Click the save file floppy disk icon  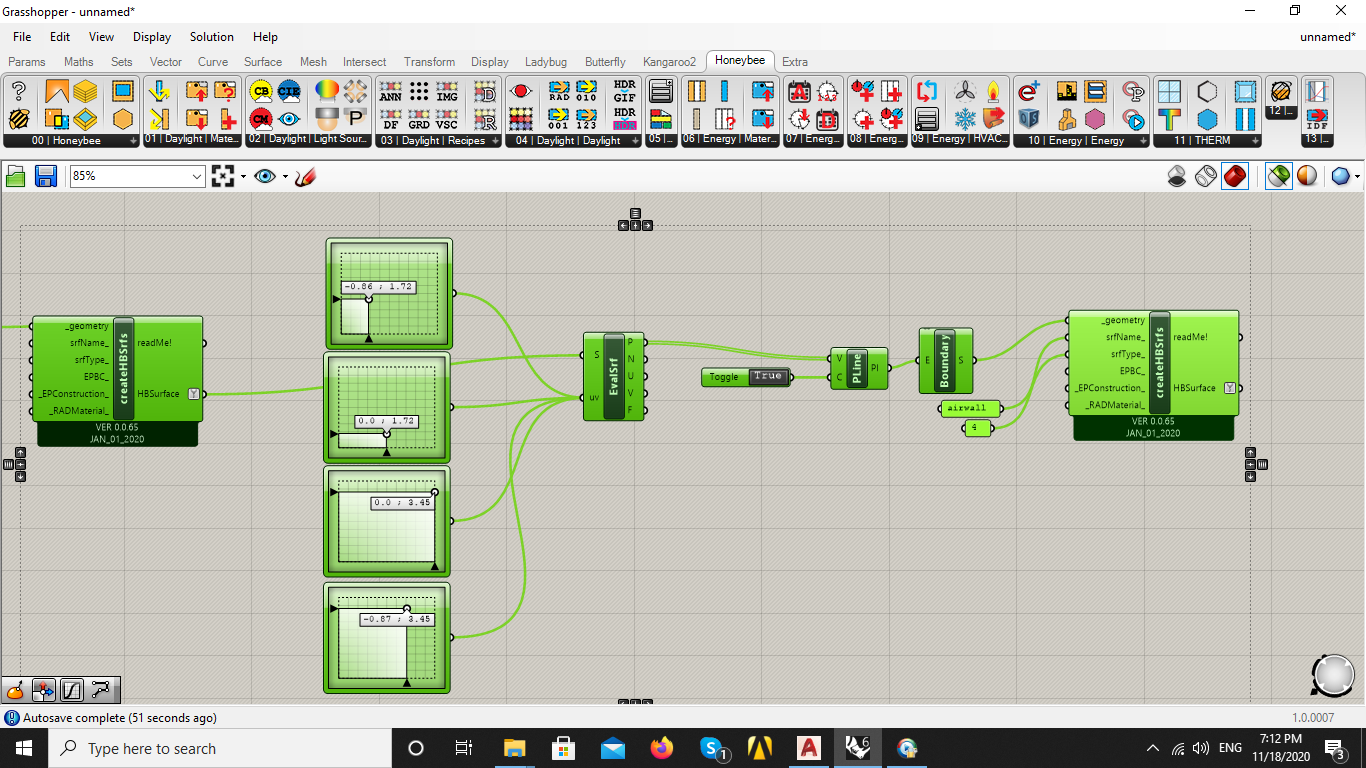pos(45,177)
